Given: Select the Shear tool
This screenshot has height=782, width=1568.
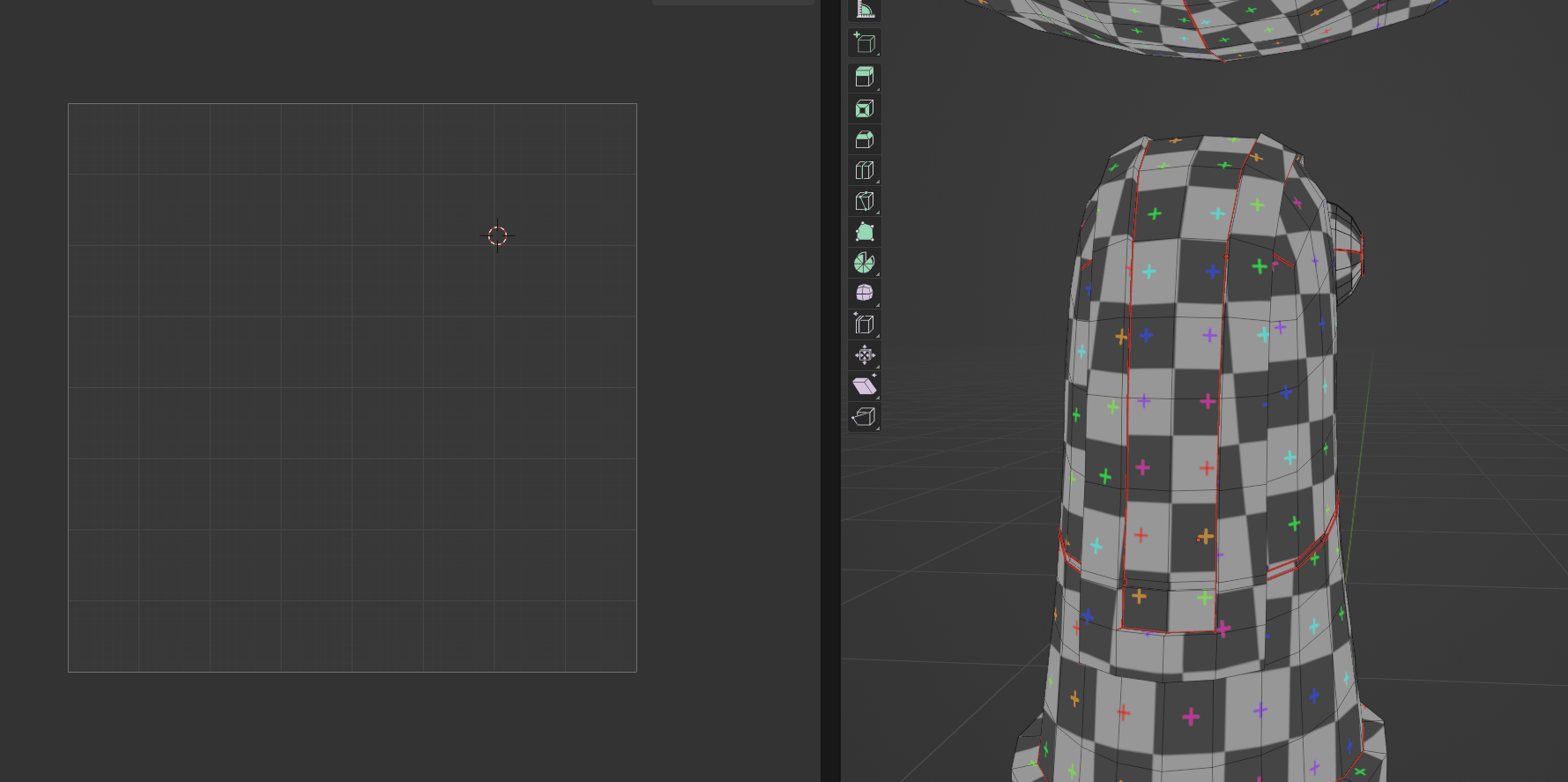Looking at the screenshot, I should 865,386.
